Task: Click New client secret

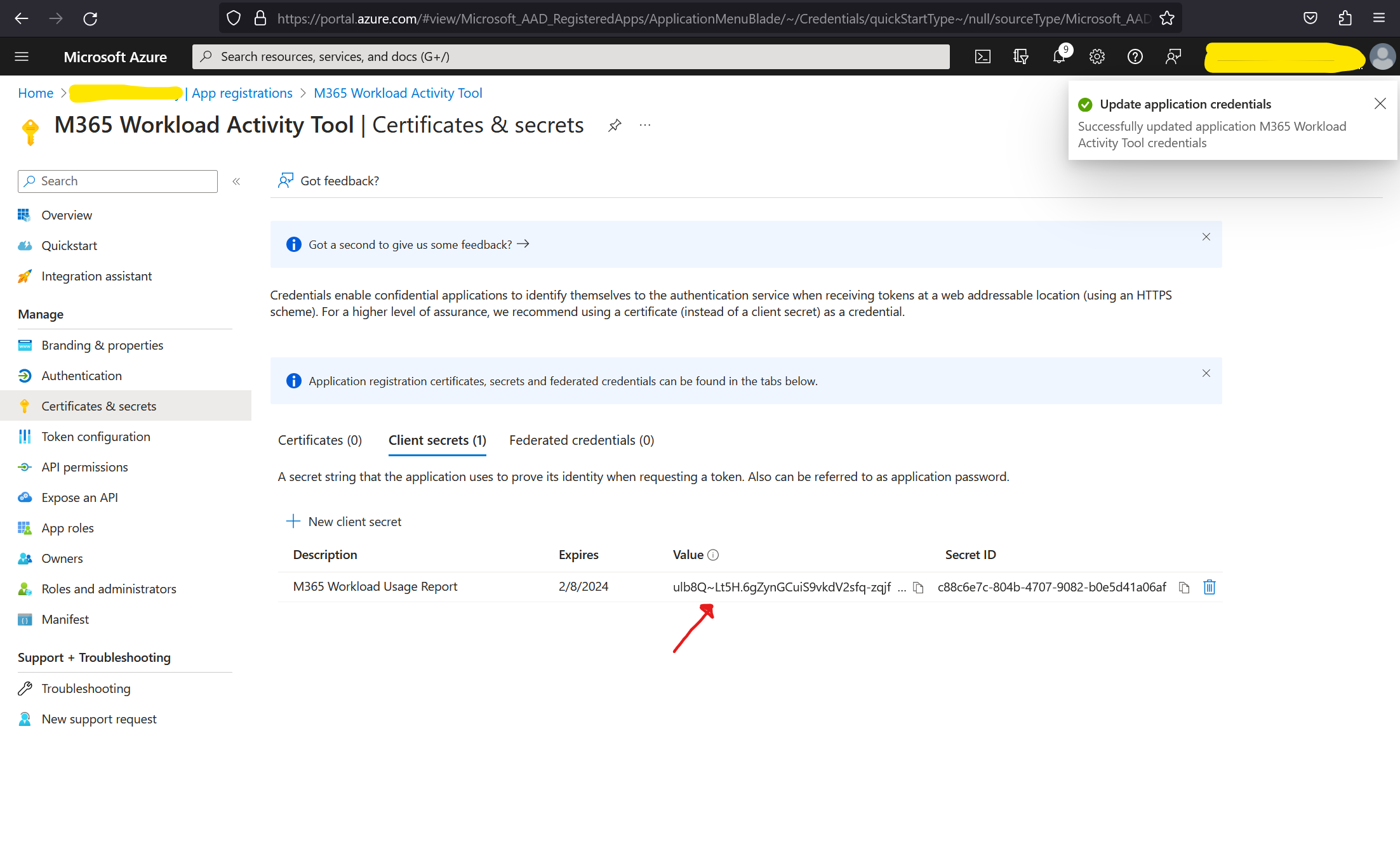Action: point(343,522)
